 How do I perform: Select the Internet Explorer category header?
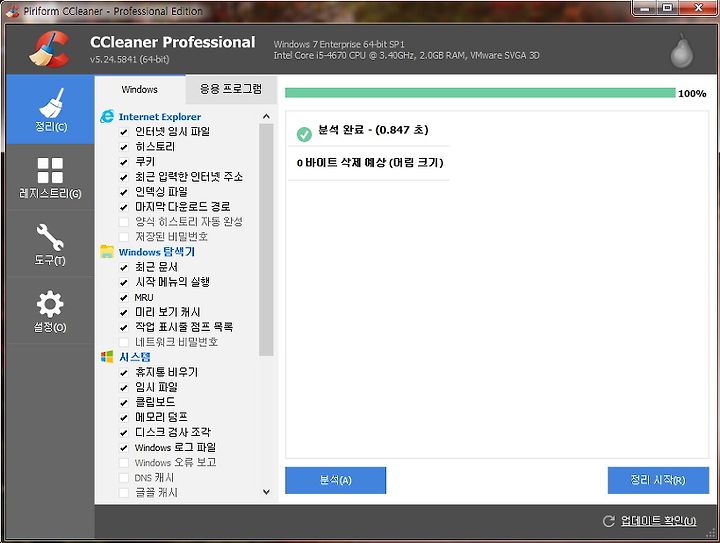(159, 117)
